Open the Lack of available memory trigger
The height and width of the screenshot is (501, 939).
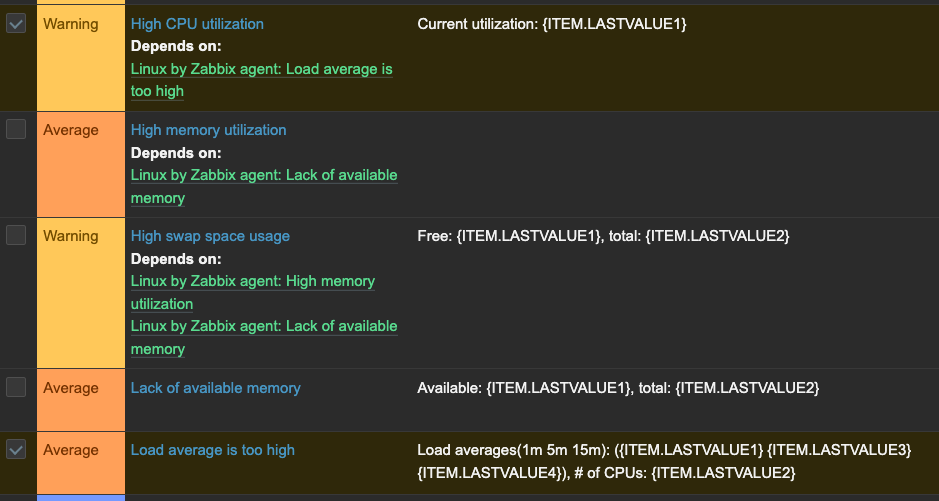pyautogui.click(x=216, y=388)
